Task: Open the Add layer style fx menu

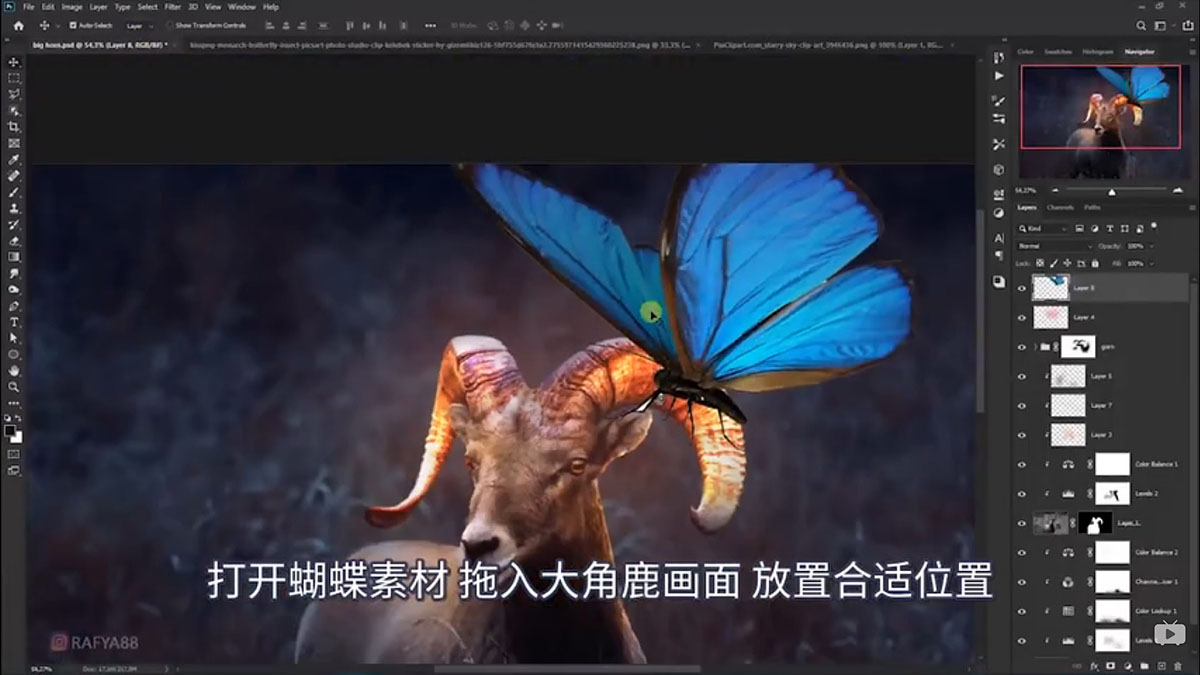Action: [x=1095, y=666]
